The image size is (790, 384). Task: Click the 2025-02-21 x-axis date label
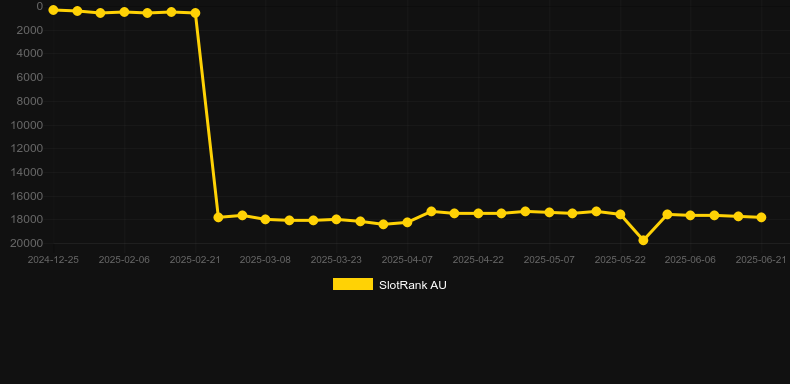click(195, 260)
